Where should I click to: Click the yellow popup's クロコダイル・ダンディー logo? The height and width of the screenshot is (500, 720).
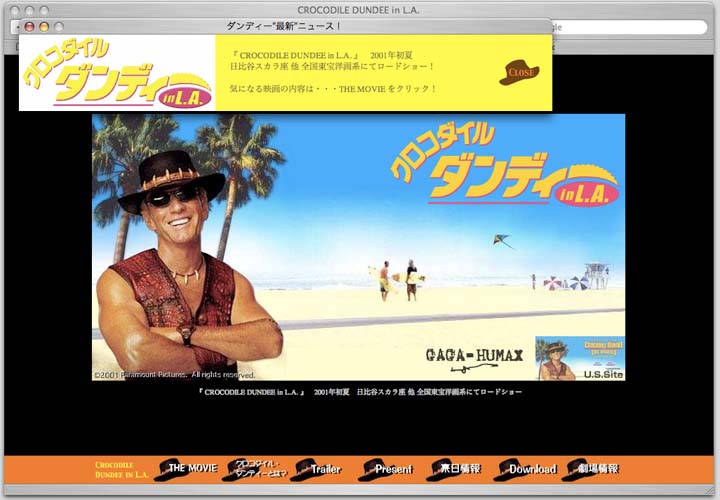point(117,74)
